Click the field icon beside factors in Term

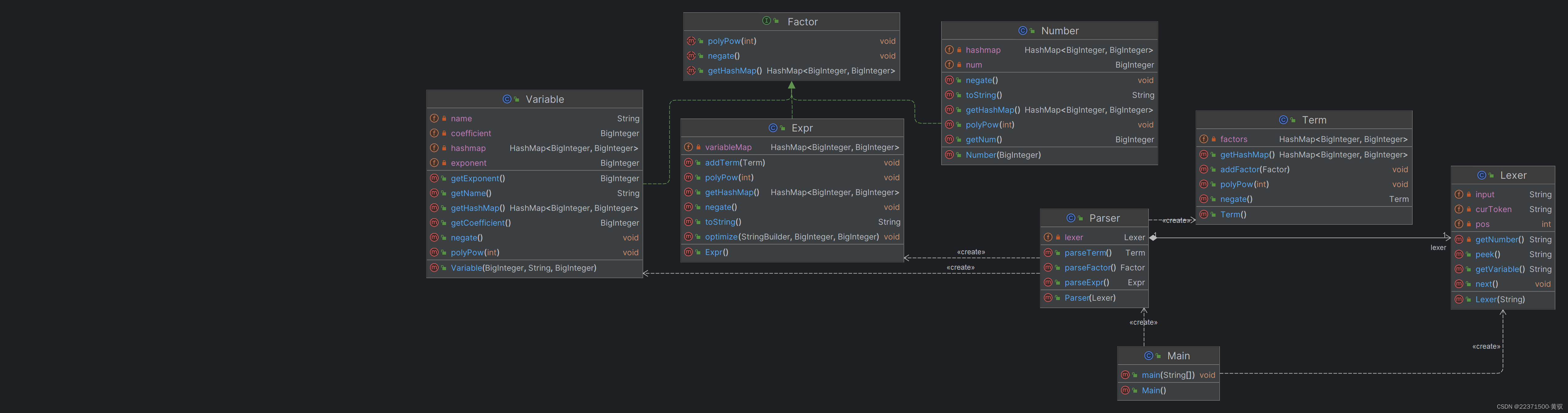pos(1203,139)
